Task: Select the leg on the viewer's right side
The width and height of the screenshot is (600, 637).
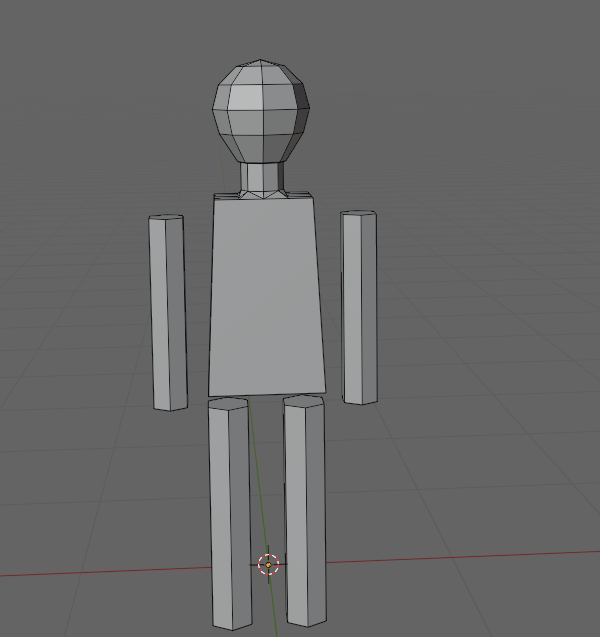Action: 305,510
